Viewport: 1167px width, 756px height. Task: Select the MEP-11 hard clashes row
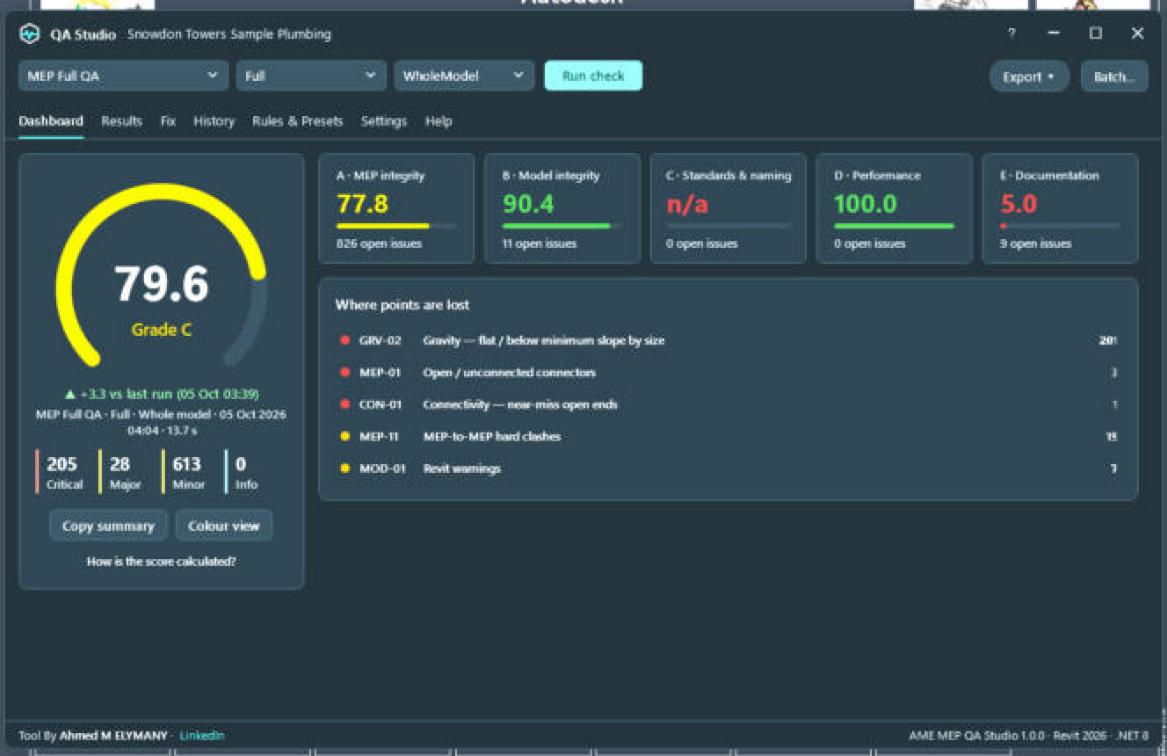pyautogui.click(x=728, y=437)
